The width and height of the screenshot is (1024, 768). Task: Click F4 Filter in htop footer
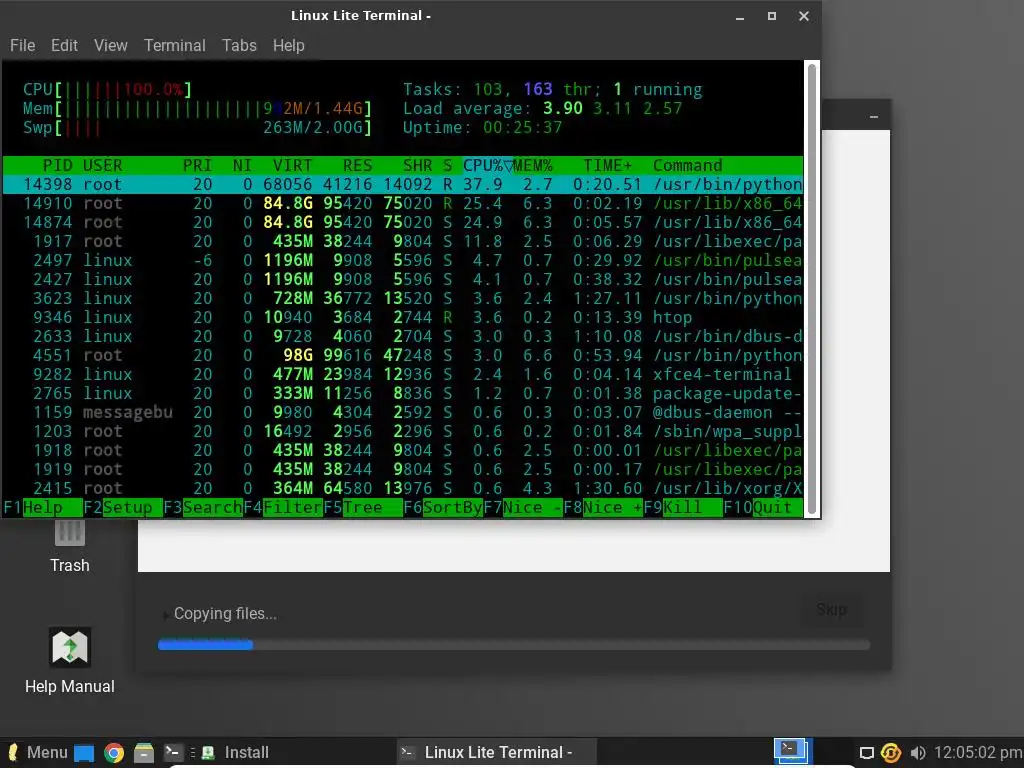coord(283,507)
